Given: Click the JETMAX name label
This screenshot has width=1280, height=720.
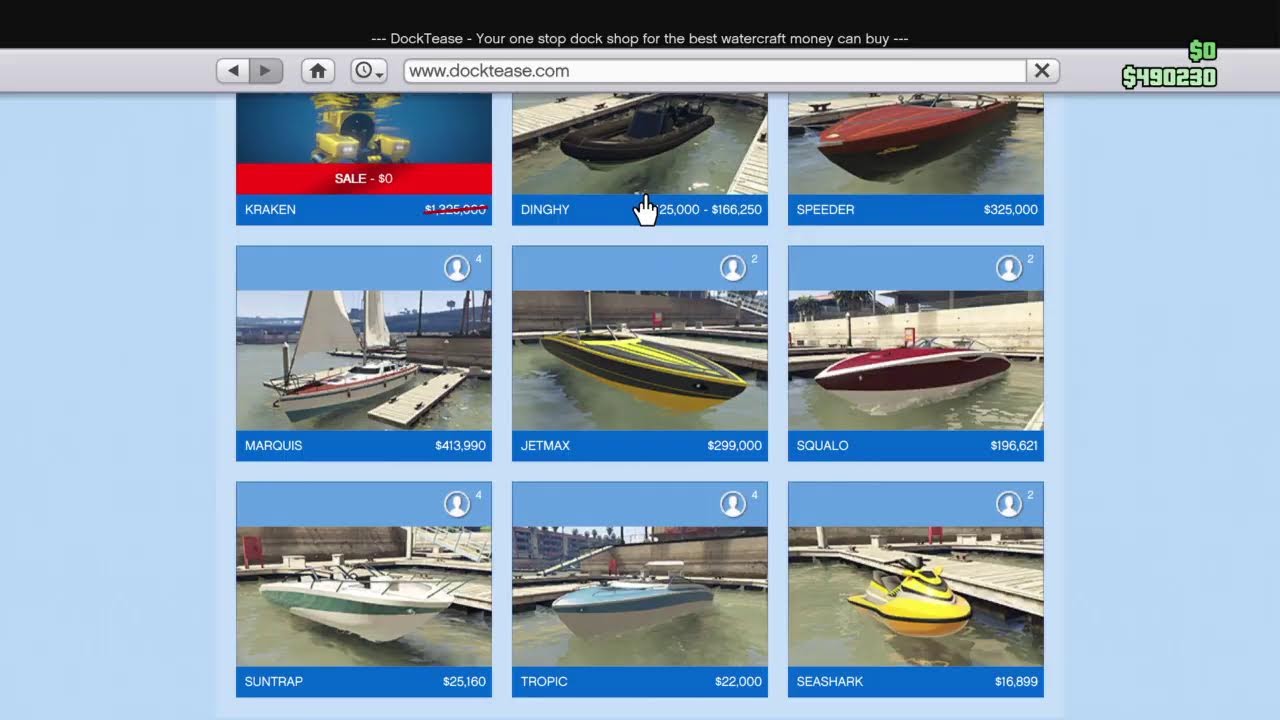Looking at the screenshot, I should [x=545, y=446].
